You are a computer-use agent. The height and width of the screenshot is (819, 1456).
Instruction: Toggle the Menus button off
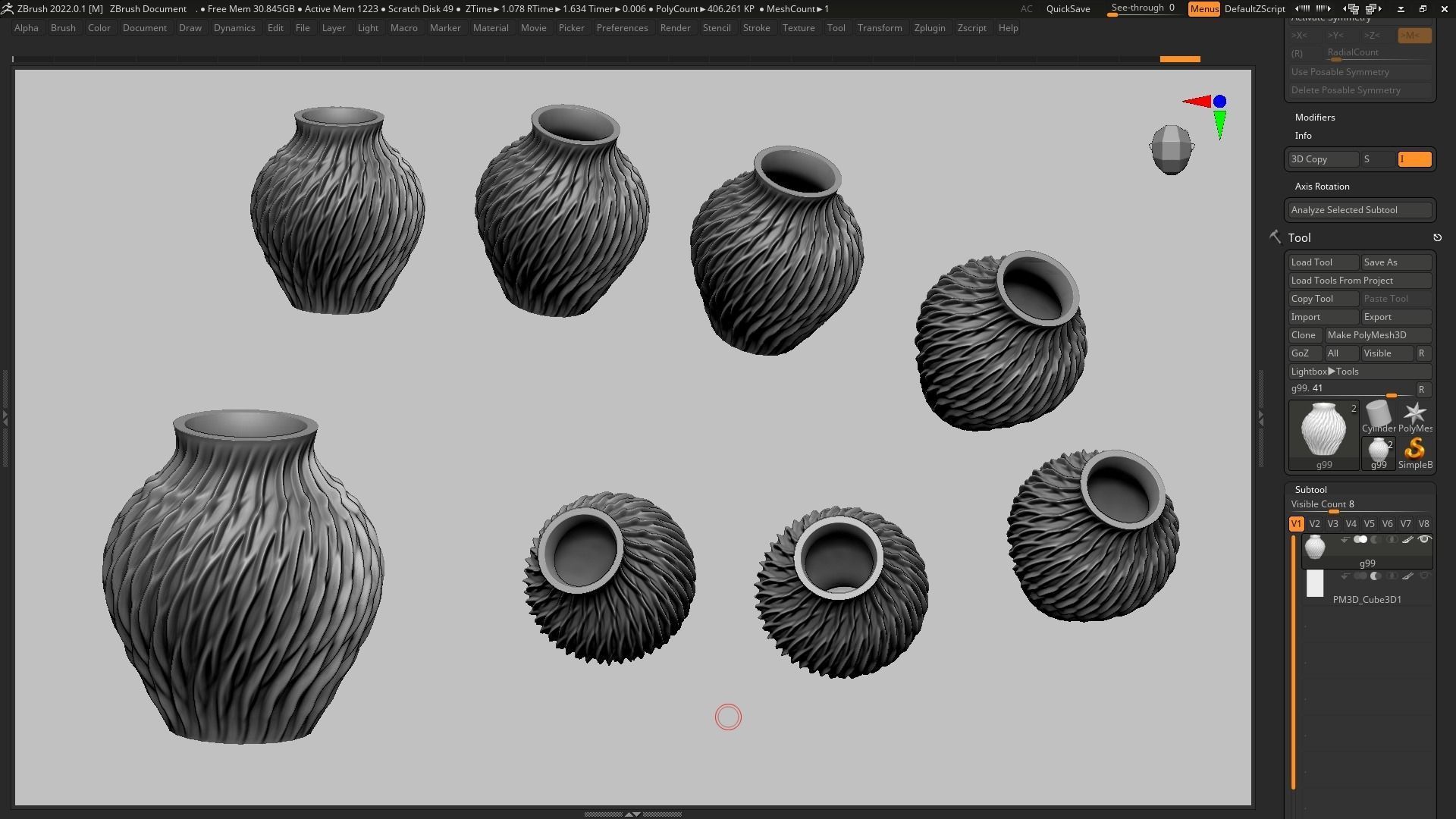[x=1203, y=9]
